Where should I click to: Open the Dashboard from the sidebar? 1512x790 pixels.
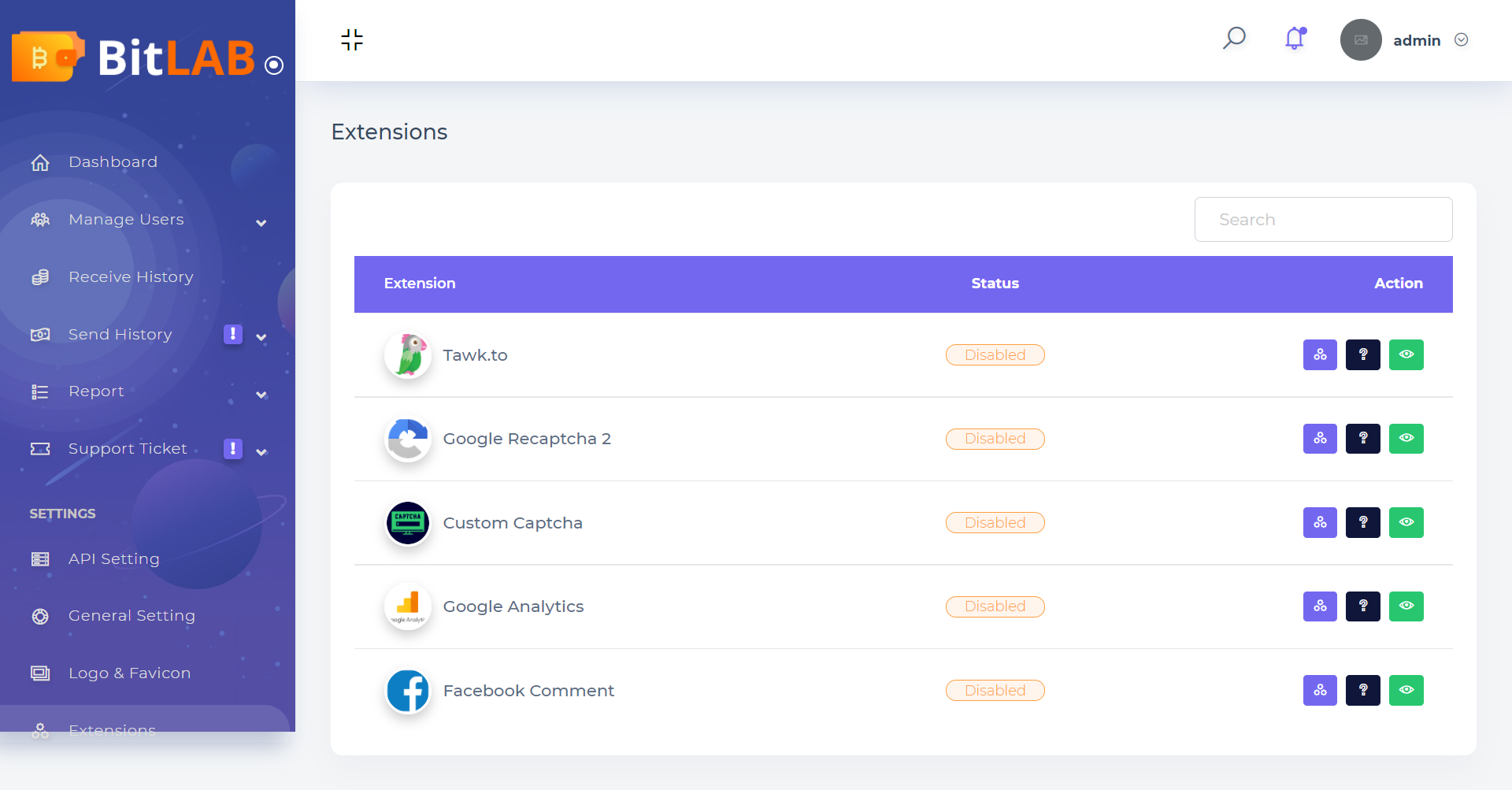(113, 161)
